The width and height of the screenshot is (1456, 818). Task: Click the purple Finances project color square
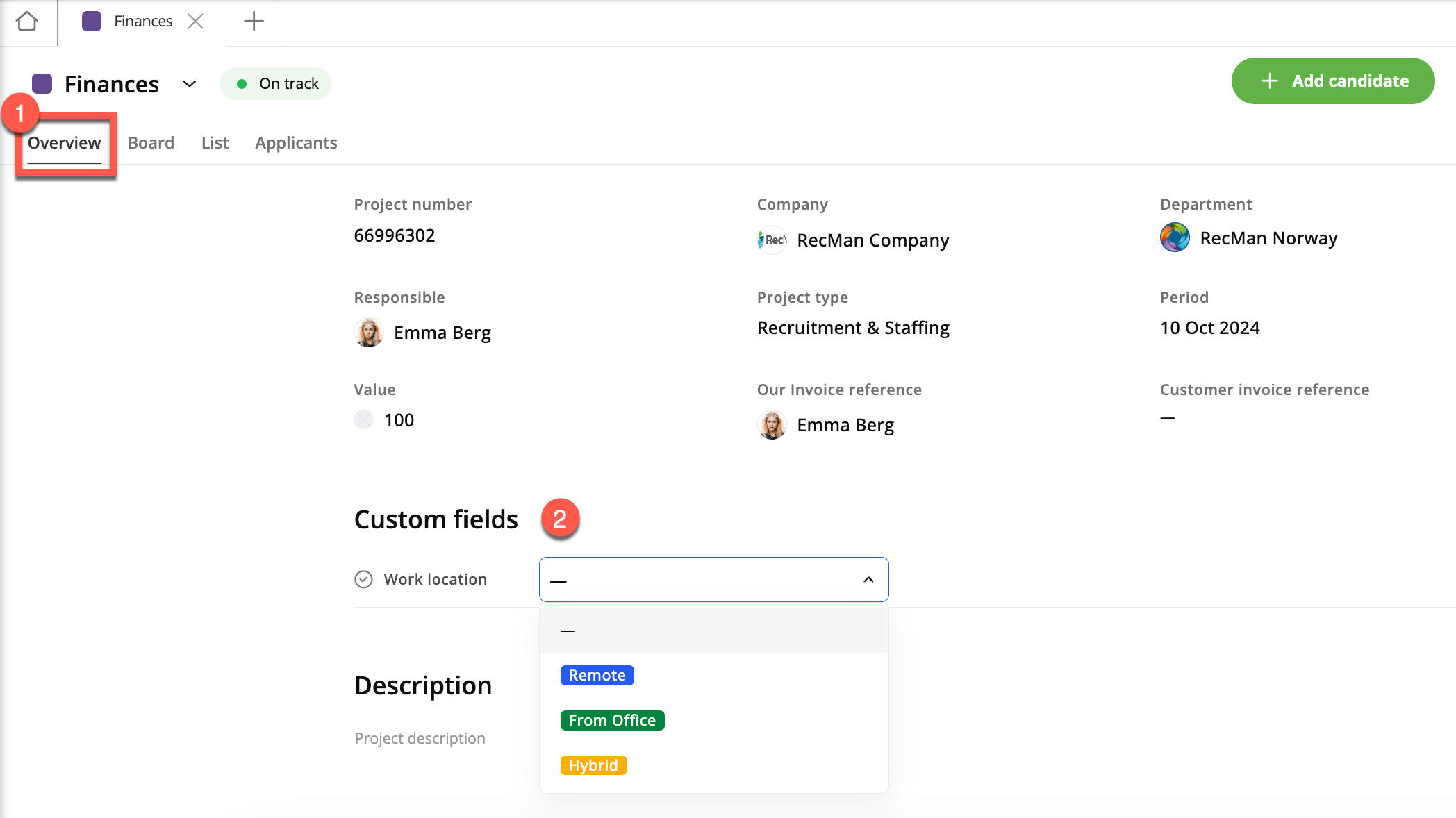point(42,84)
